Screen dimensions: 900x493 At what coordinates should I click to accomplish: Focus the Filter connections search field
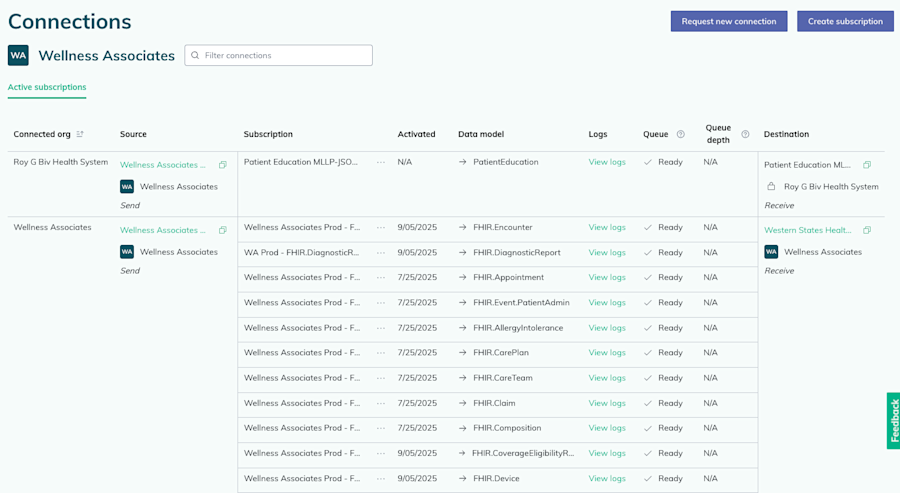point(278,55)
